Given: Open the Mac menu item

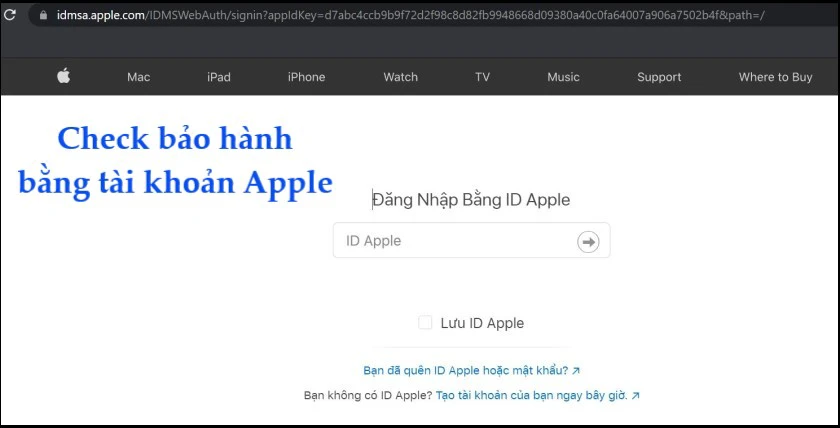Looking at the screenshot, I should click(x=138, y=77).
